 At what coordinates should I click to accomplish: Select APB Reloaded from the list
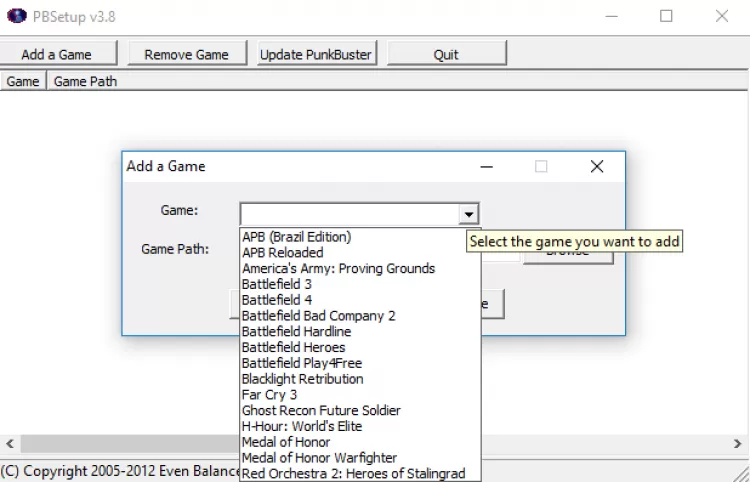pos(360,252)
